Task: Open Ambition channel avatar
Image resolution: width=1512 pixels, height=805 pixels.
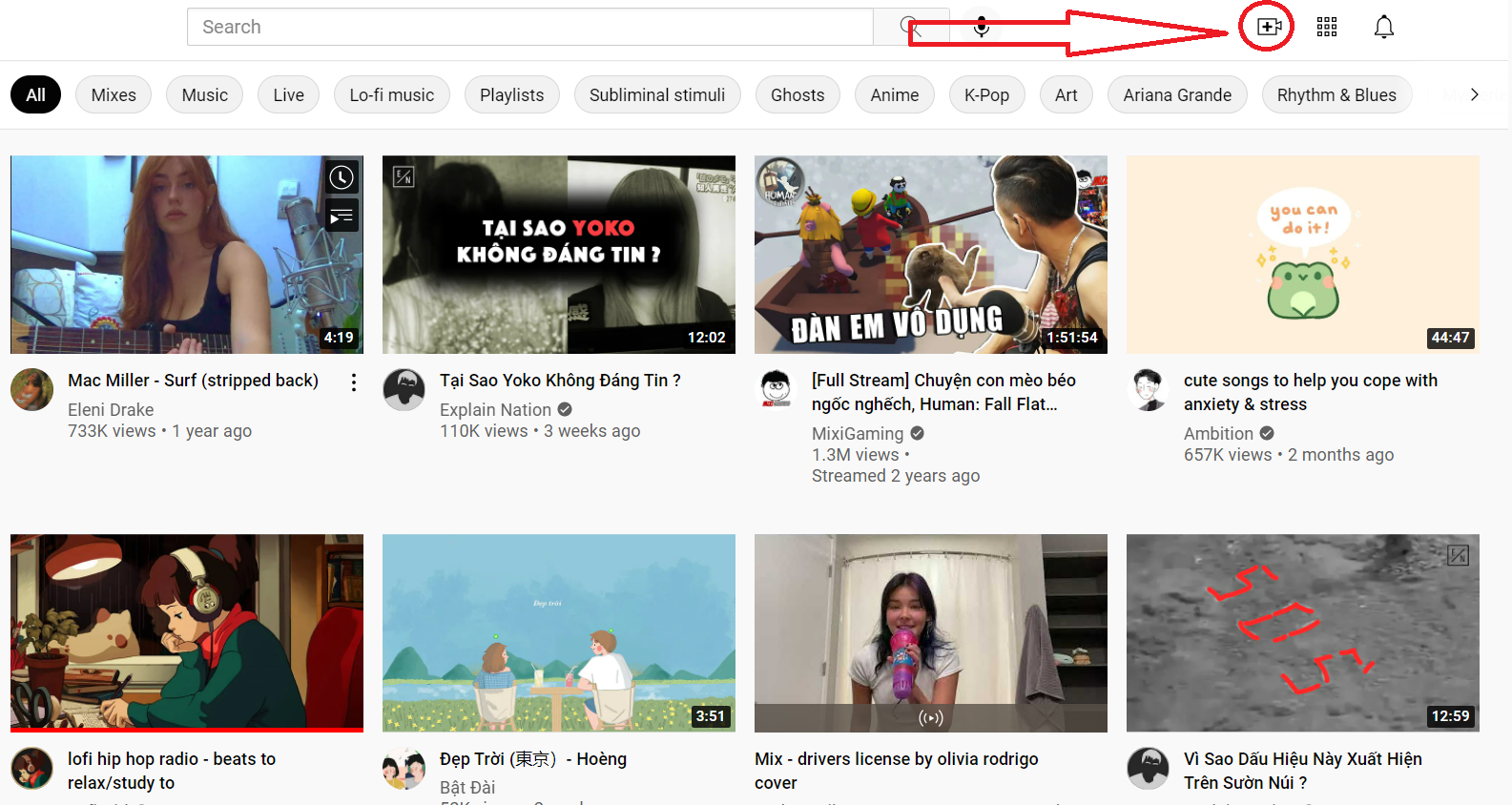Action: (x=1149, y=389)
